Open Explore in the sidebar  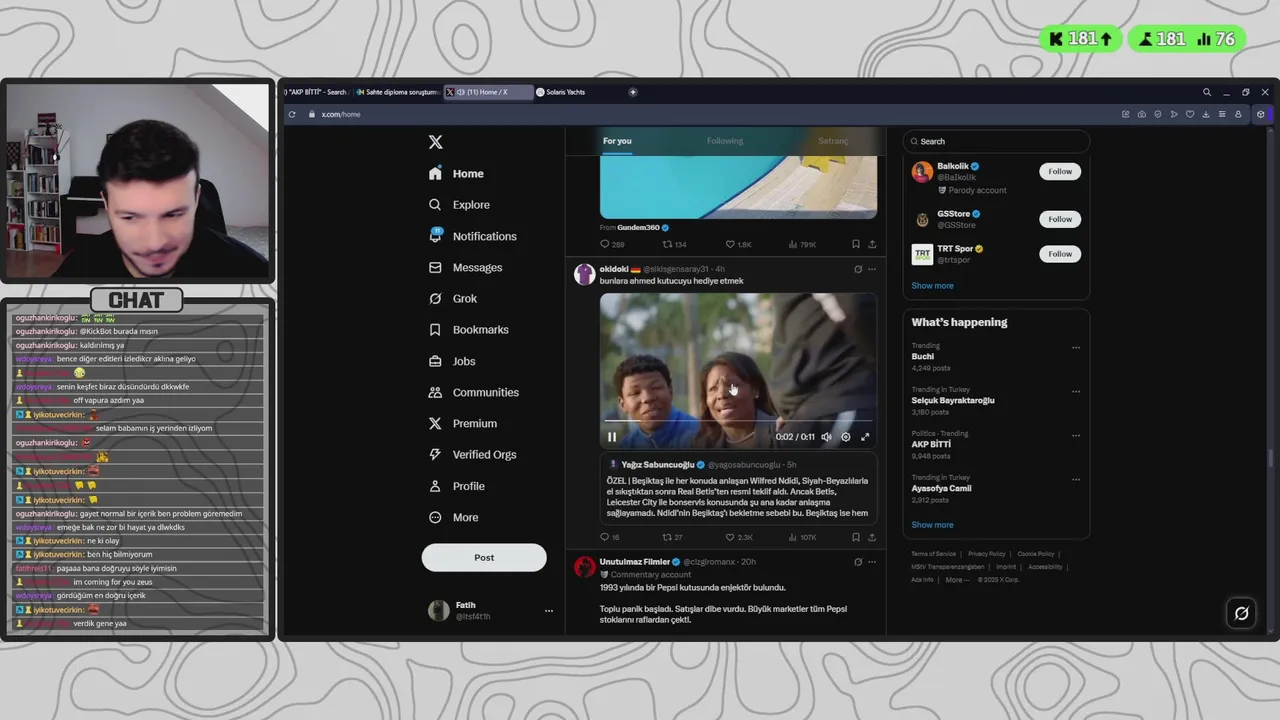(x=459, y=204)
